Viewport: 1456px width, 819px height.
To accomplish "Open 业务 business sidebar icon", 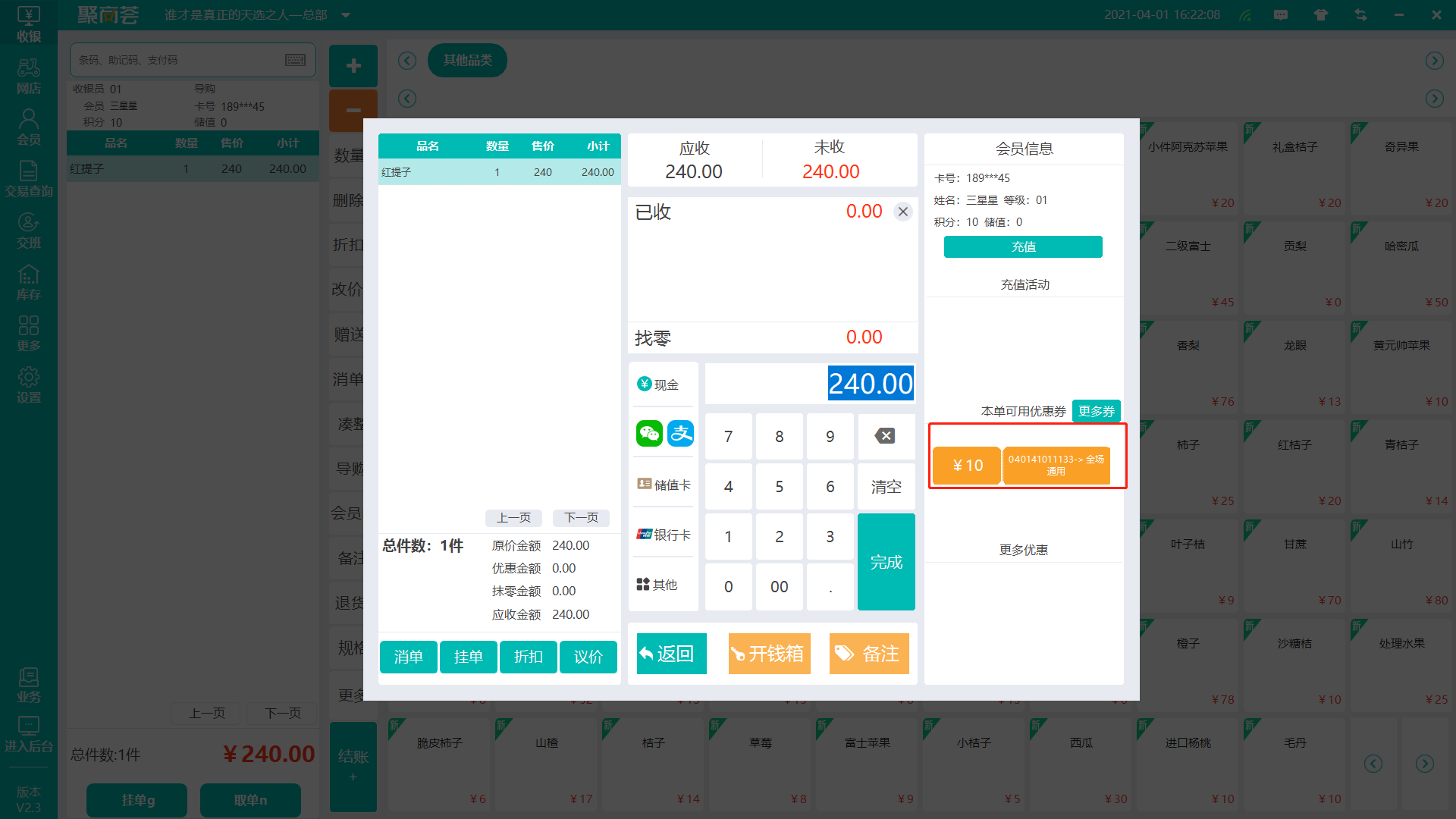I will (x=29, y=685).
